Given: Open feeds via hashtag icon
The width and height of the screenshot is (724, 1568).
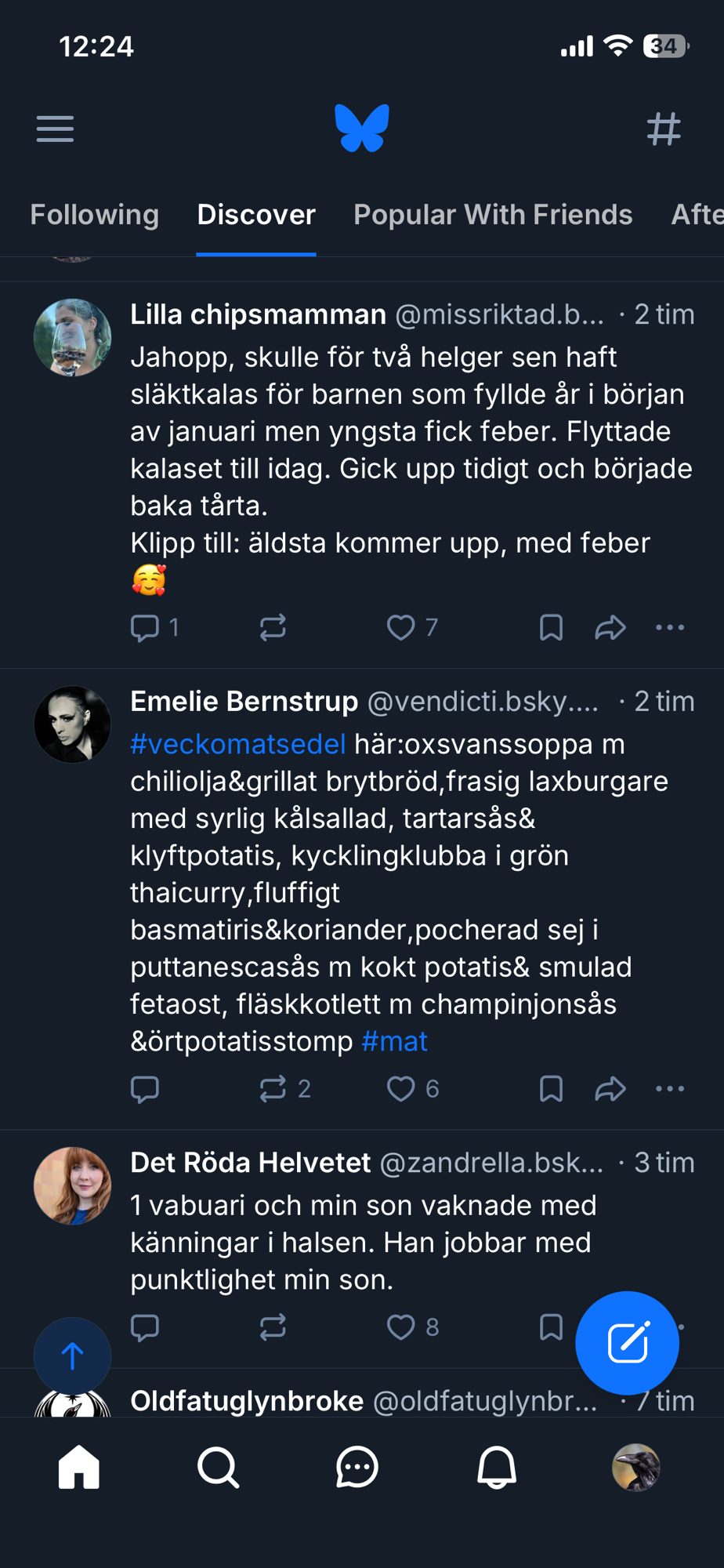Looking at the screenshot, I should 664,129.
